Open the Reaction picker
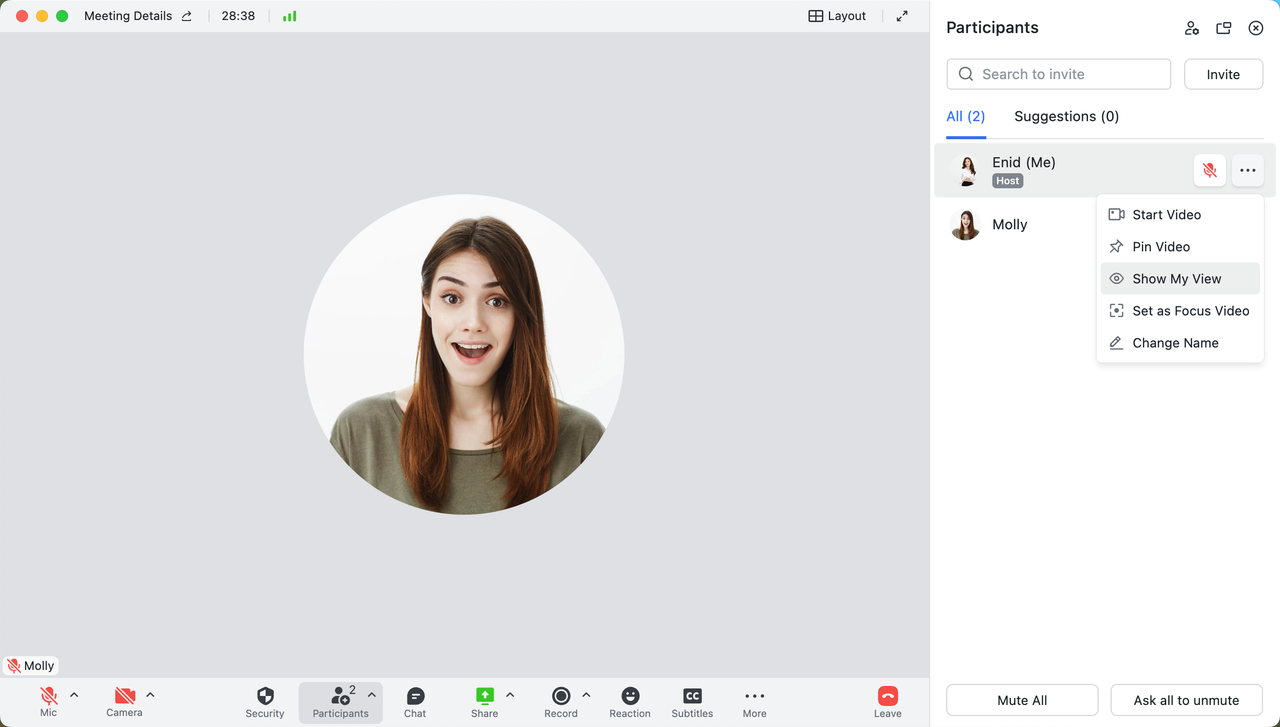This screenshot has width=1280, height=727. pos(629,700)
